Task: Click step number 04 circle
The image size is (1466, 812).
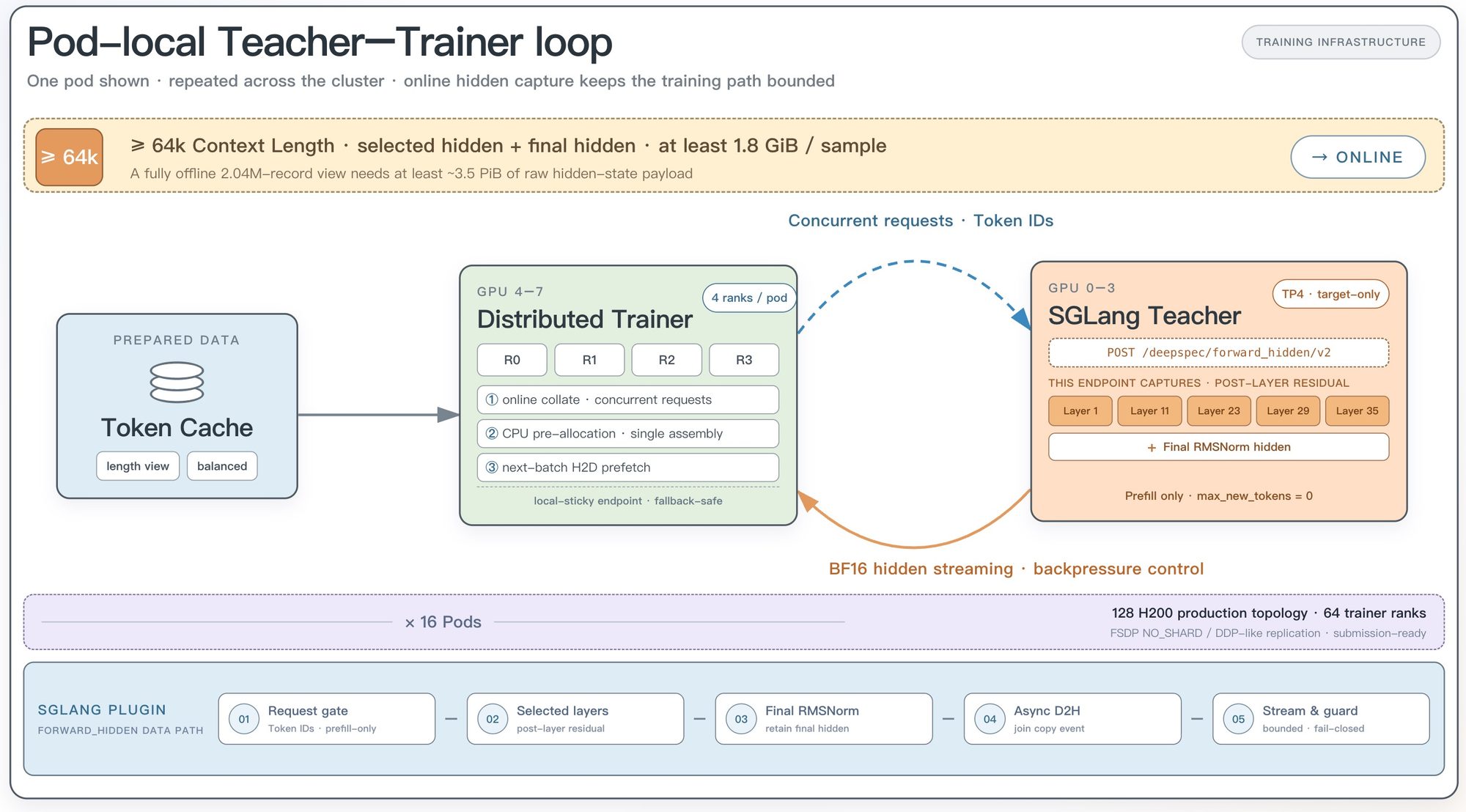Action: pos(990,719)
